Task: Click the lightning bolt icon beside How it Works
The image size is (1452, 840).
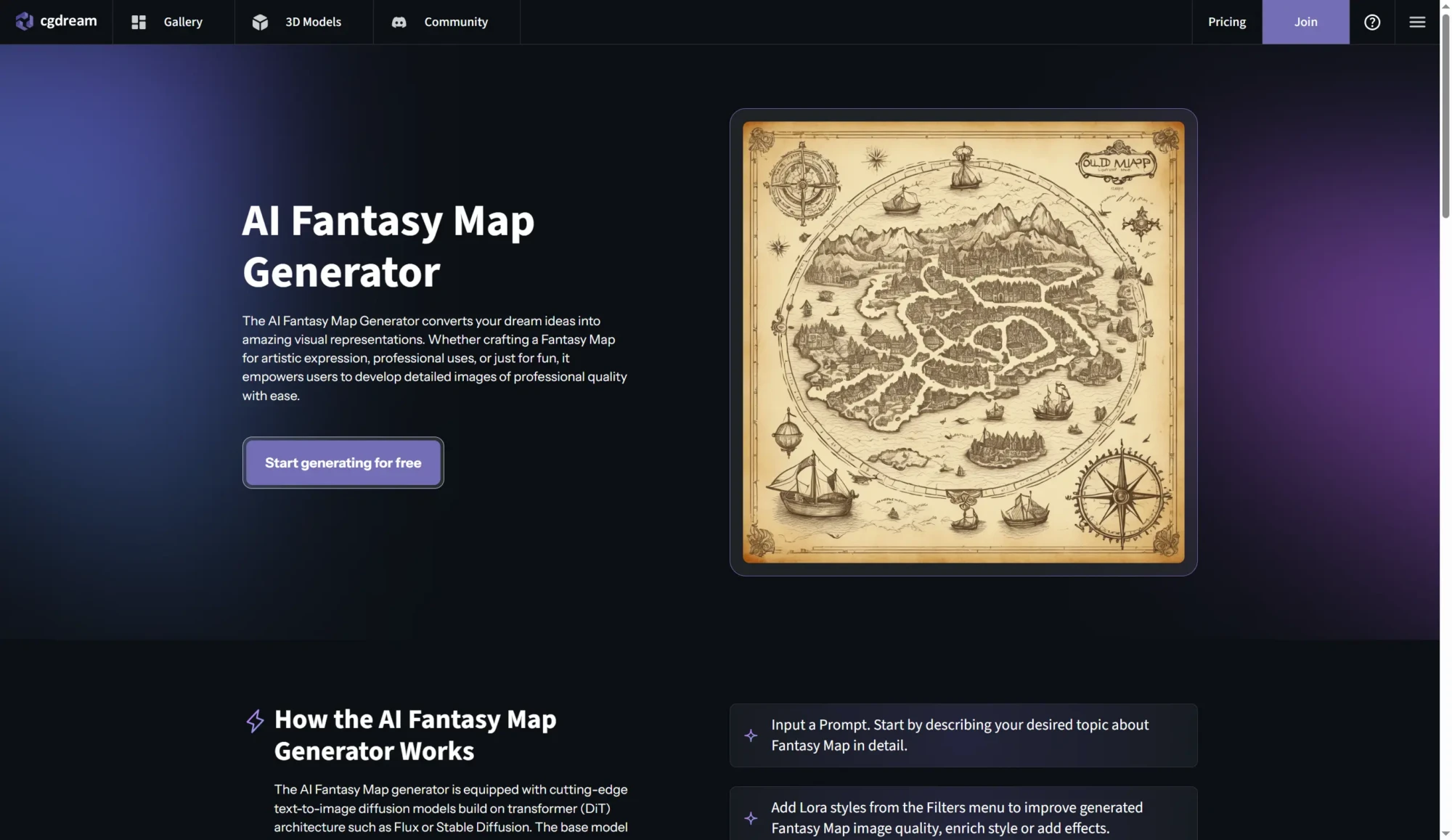Action: click(x=255, y=721)
